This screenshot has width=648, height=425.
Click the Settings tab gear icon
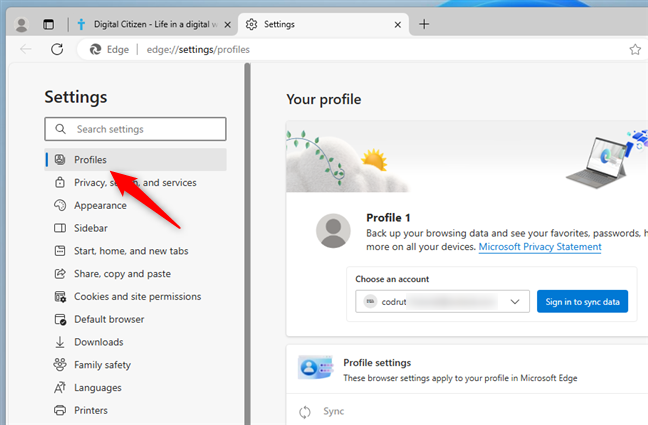pyautogui.click(x=251, y=24)
